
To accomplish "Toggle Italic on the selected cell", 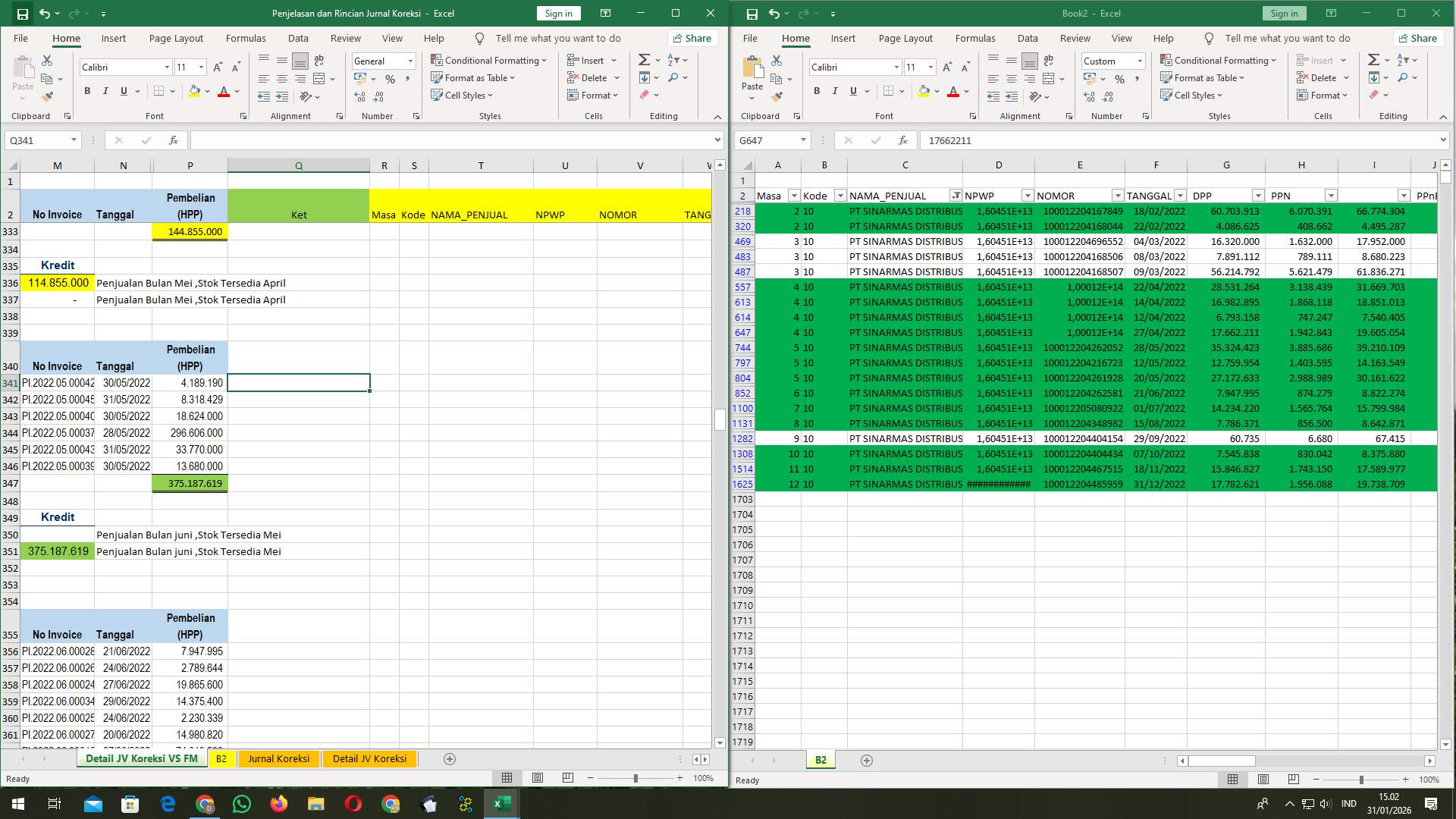I will coord(105,91).
